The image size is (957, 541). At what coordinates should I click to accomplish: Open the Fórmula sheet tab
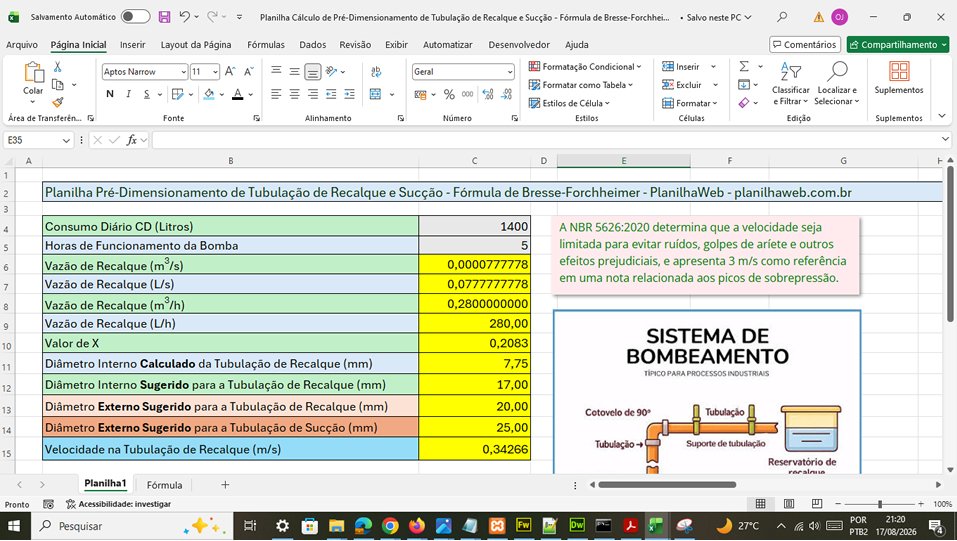[164, 485]
